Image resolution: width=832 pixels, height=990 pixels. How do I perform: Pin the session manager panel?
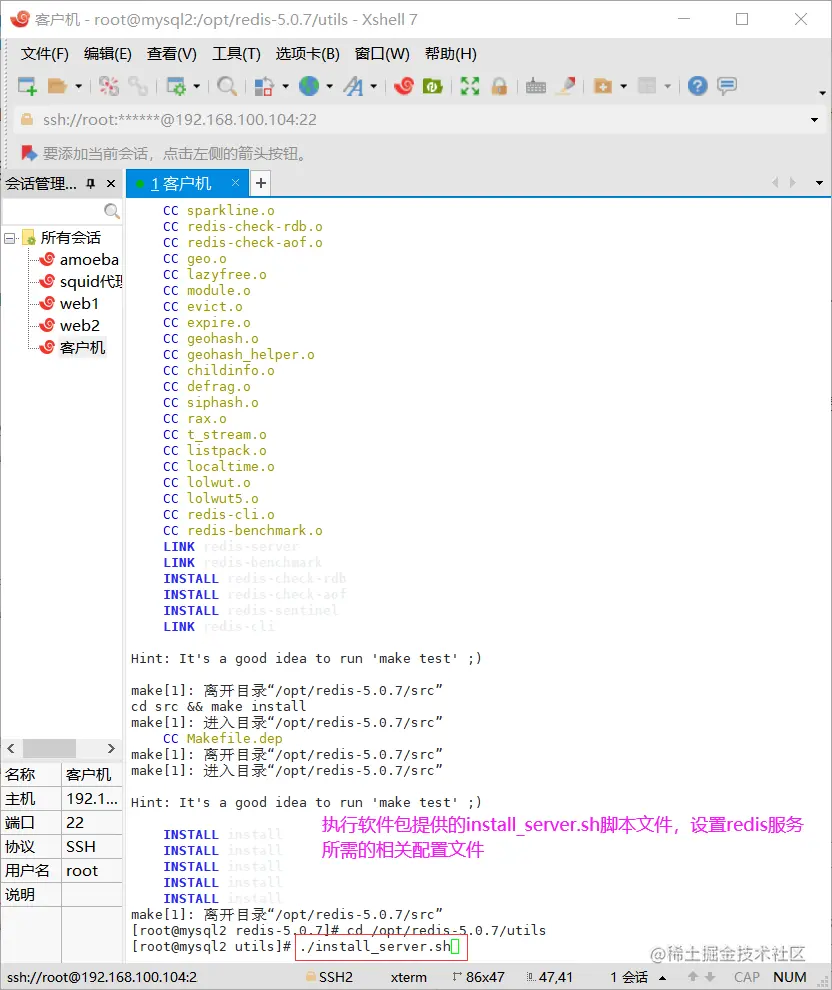click(91, 184)
